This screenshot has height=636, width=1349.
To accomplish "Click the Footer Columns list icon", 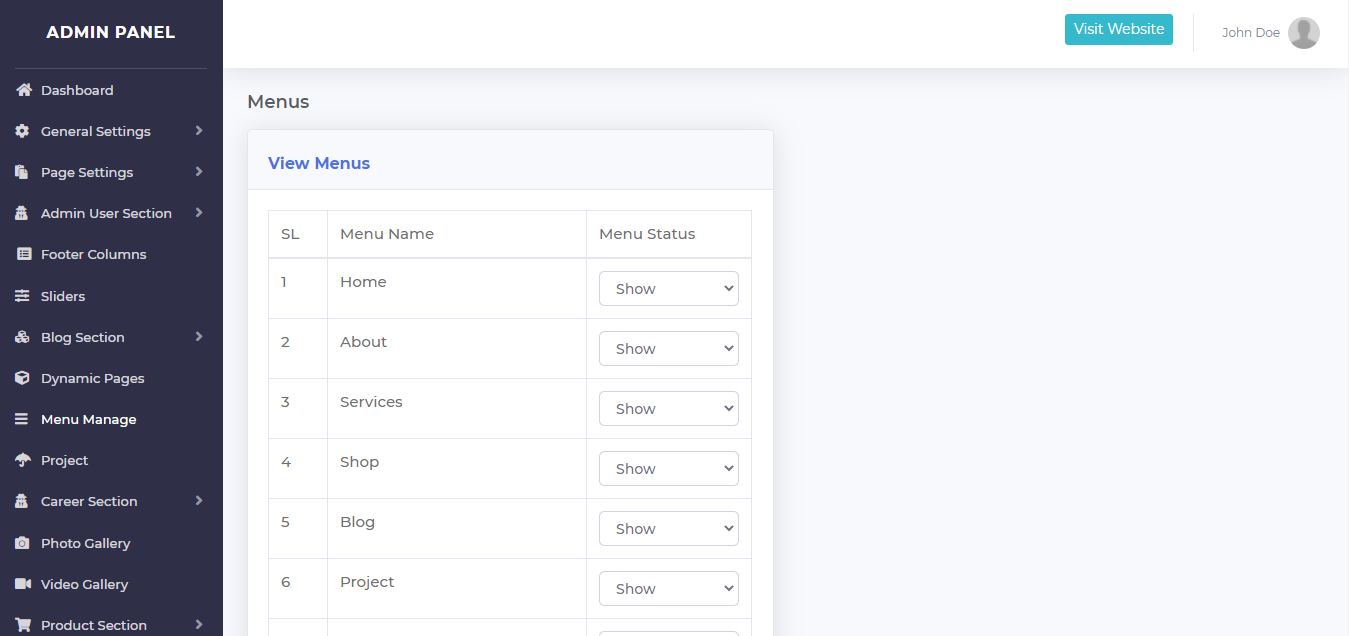I will tap(24, 254).
